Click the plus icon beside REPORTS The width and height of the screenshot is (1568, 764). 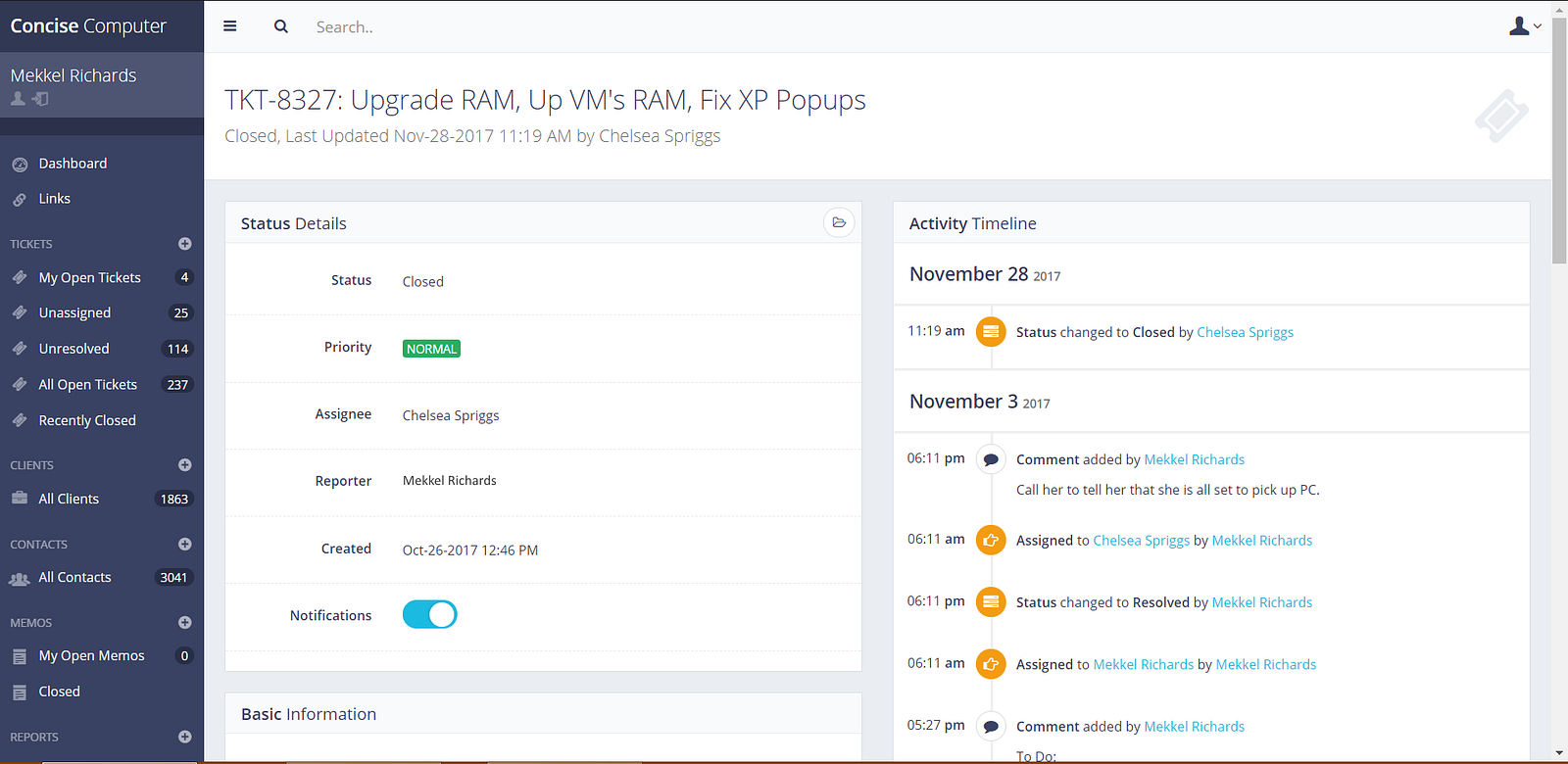click(184, 737)
